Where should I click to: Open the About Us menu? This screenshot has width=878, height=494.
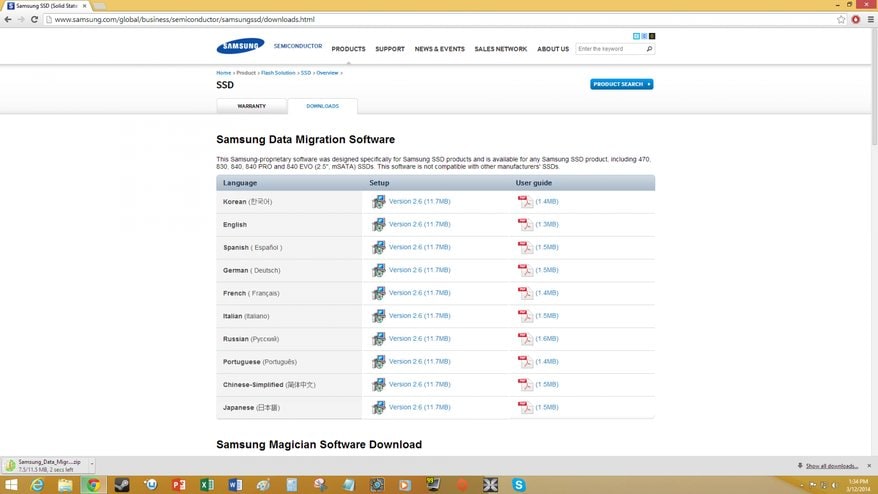pyautogui.click(x=553, y=49)
